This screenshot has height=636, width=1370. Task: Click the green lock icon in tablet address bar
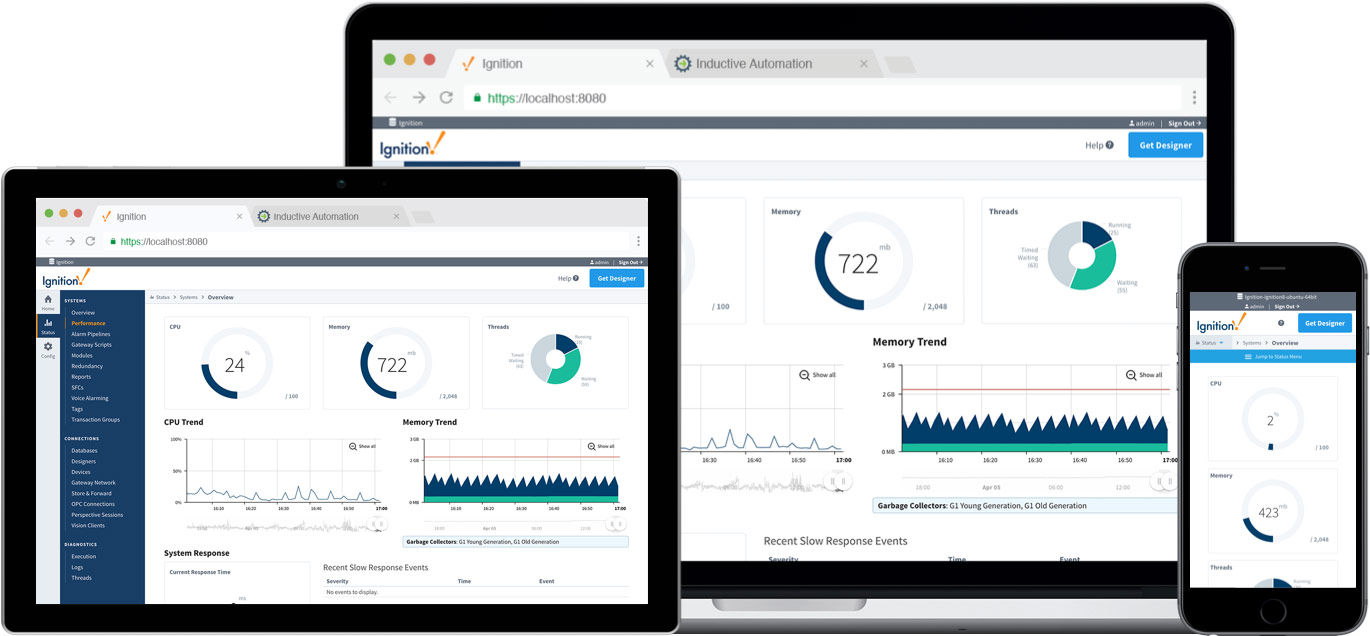(112, 241)
